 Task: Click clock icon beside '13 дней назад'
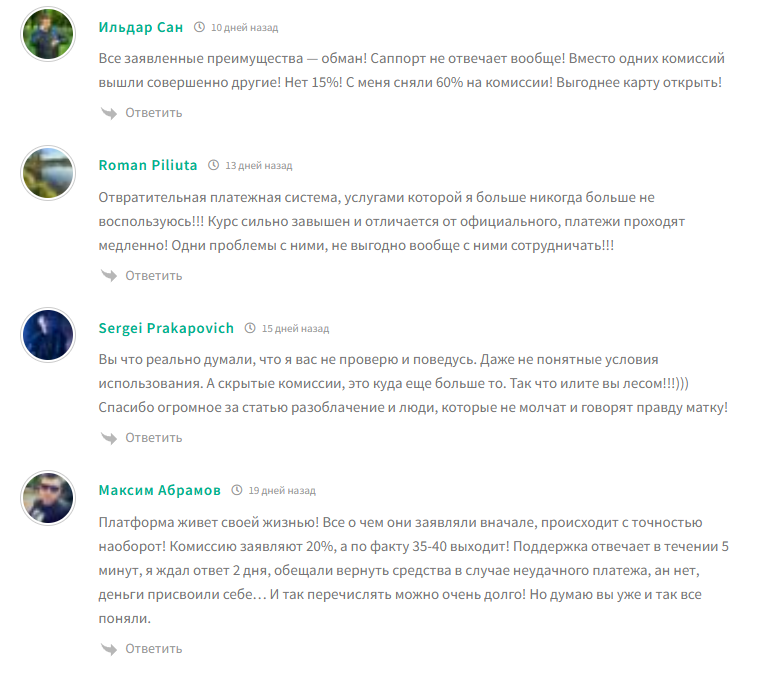click(214, 166)
